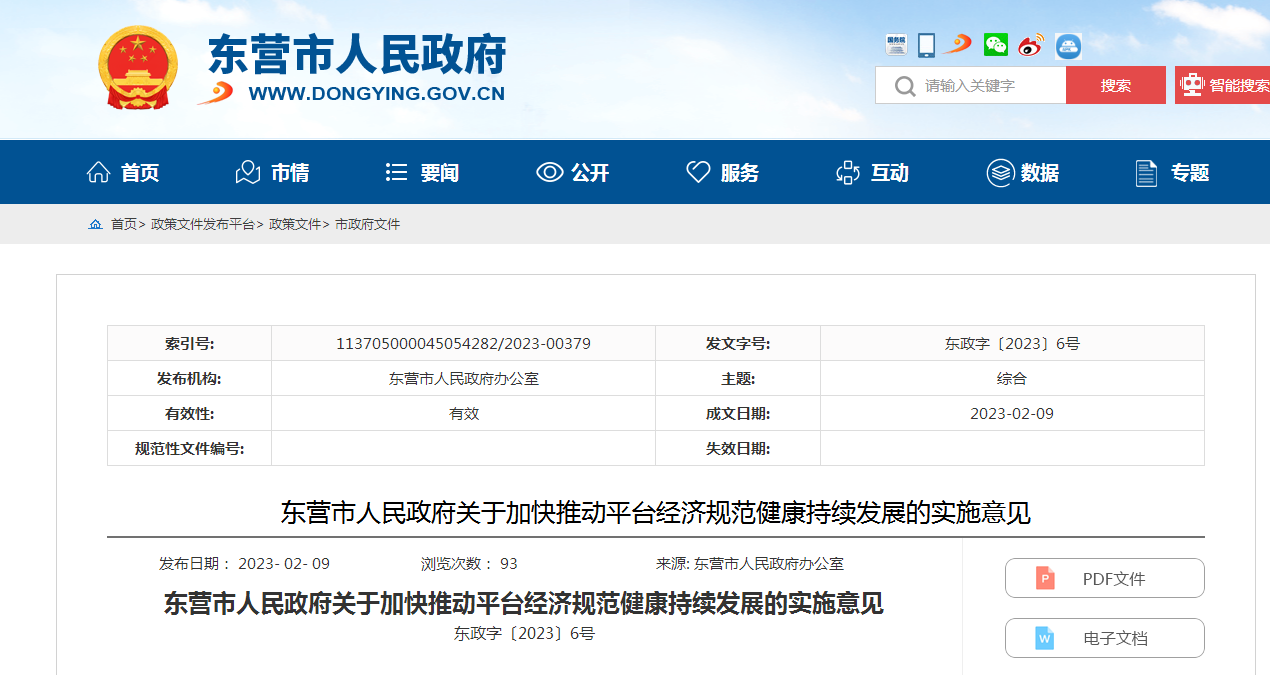Download the PDF文件 version
The width and height of the screenshot is (1270, 675).
pyautogui.click(x=1104, y=578)
